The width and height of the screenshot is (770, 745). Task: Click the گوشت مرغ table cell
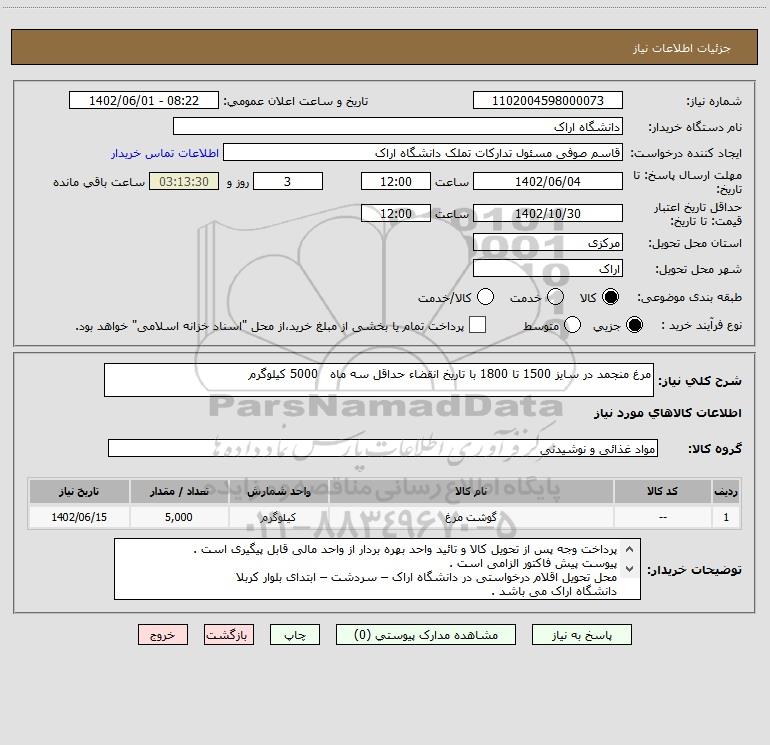pyautogui.click(x=471, y=517)
